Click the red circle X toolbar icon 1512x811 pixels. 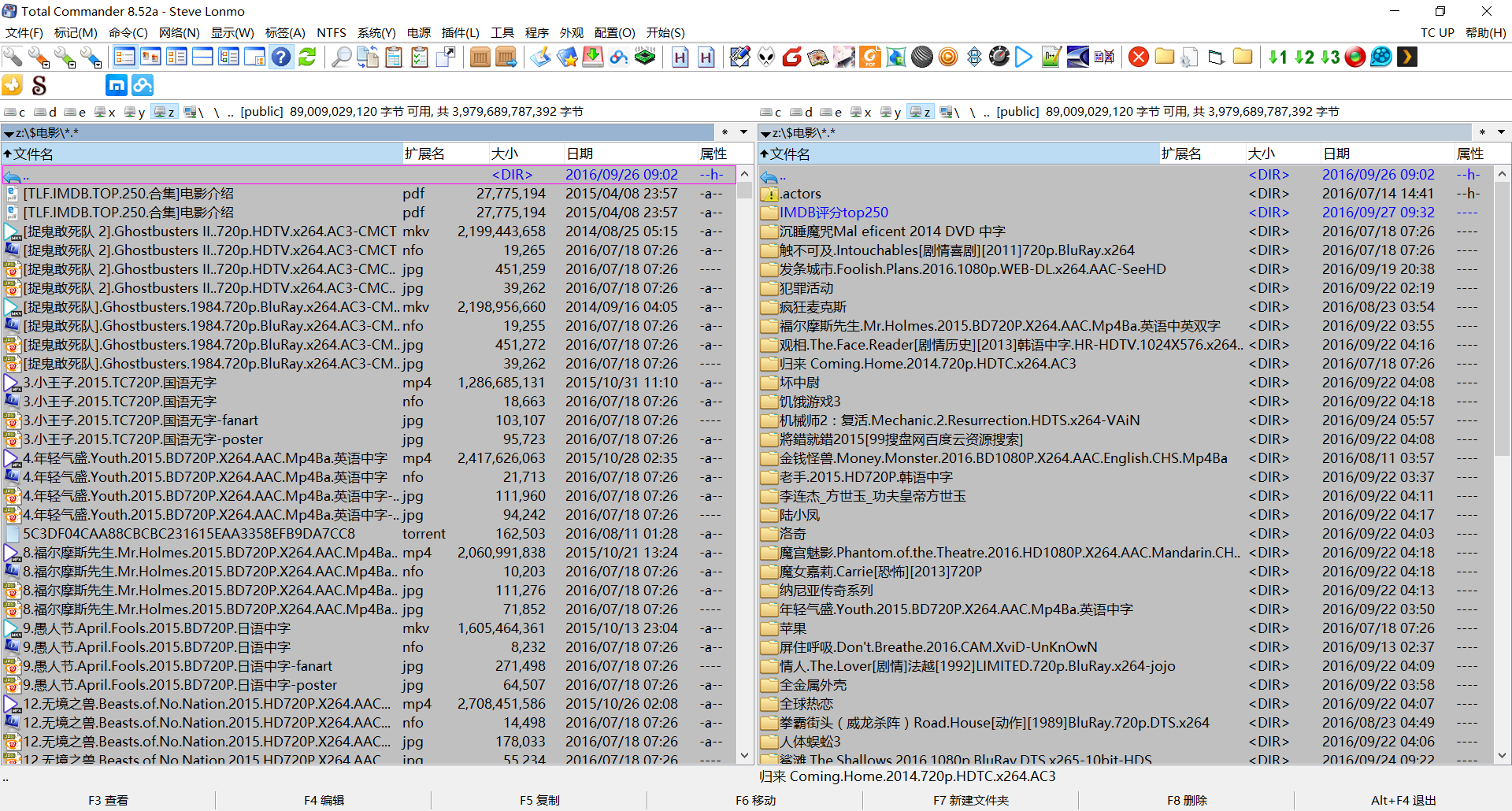pyautogui.click(x=1138, y=57)
